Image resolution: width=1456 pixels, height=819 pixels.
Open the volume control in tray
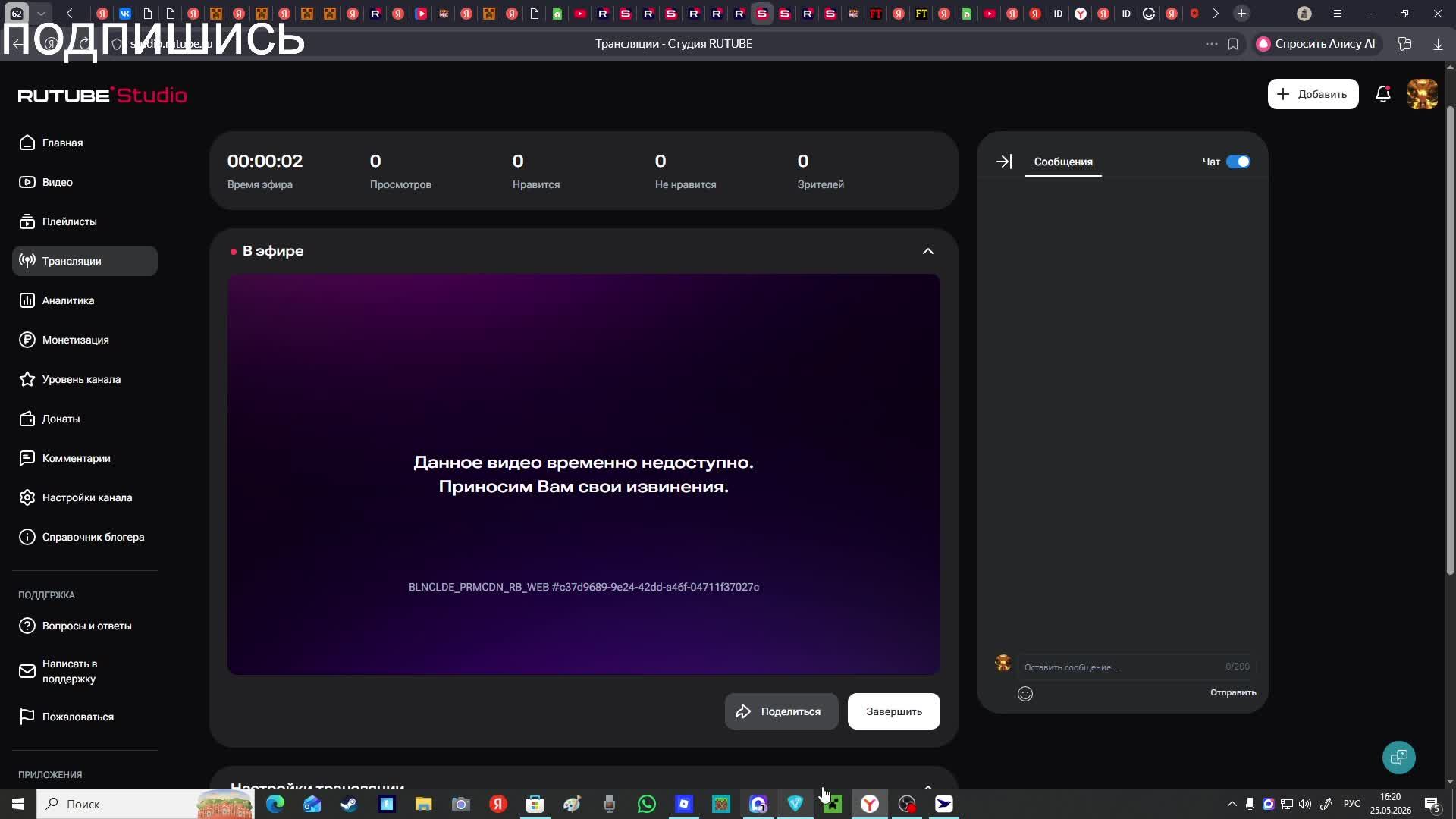pos(1304,804)
